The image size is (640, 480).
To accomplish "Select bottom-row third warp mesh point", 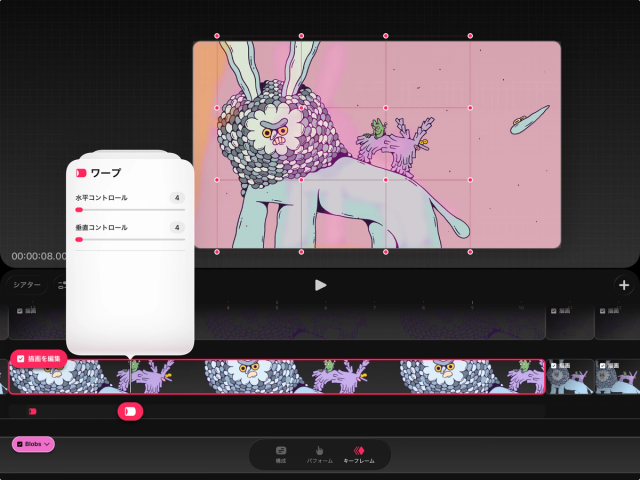I will (x=386, y=252).
